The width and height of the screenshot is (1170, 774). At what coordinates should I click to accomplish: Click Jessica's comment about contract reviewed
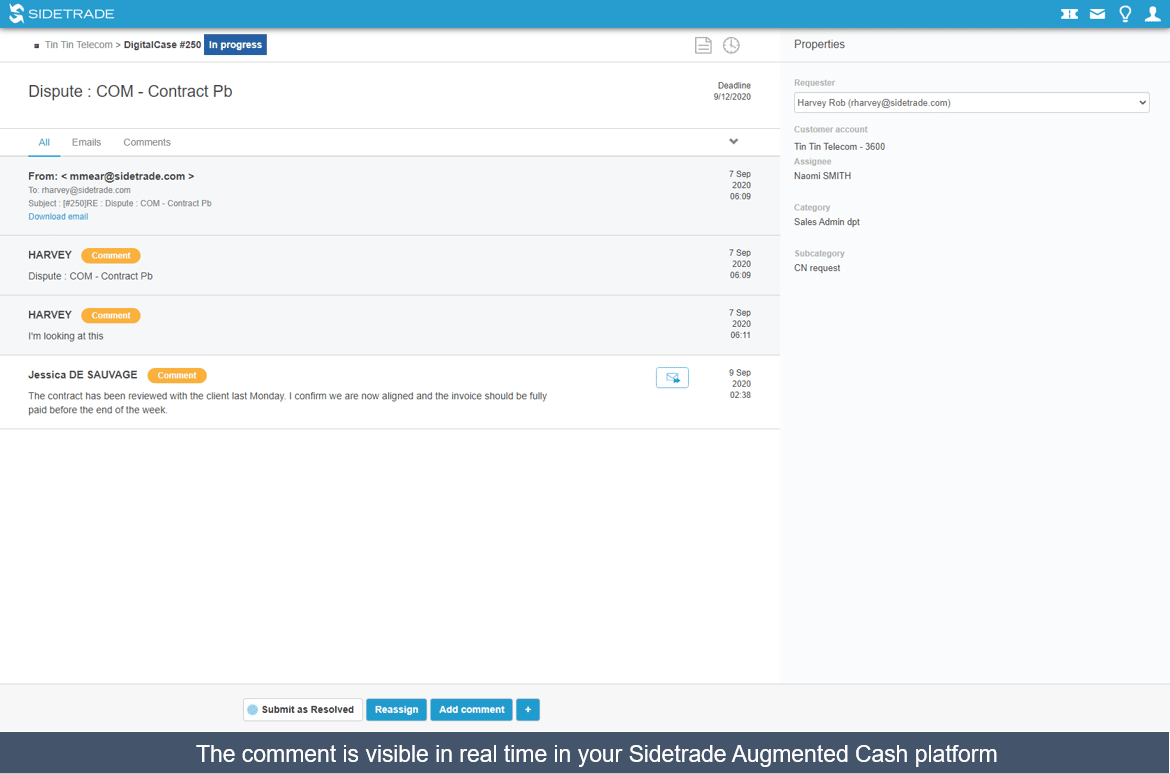[x=287, y=403]
